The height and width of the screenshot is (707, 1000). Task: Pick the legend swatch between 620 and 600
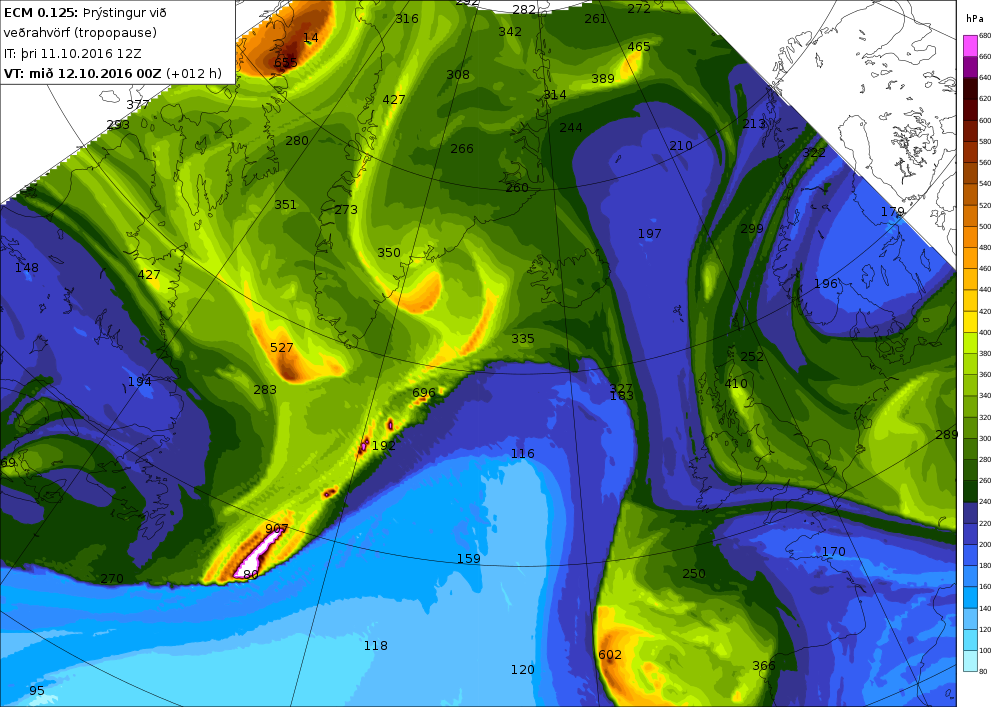[969, 110]
